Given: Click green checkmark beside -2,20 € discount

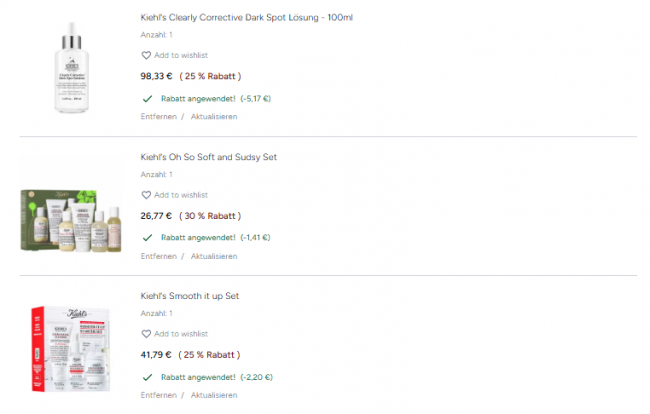Looking at the screenshot, I should [147, 378].
